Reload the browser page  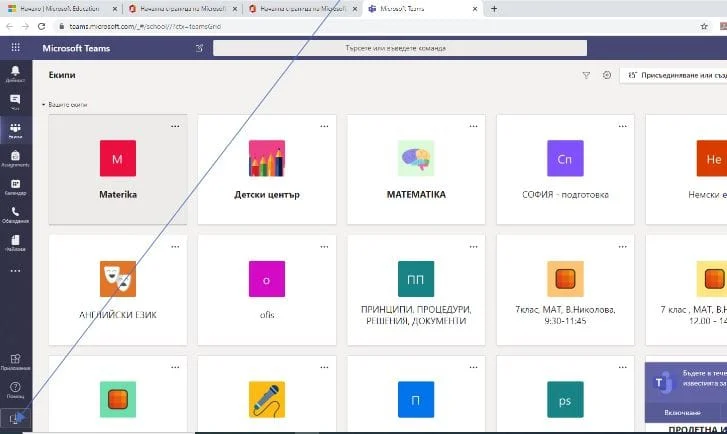point(41,26)
